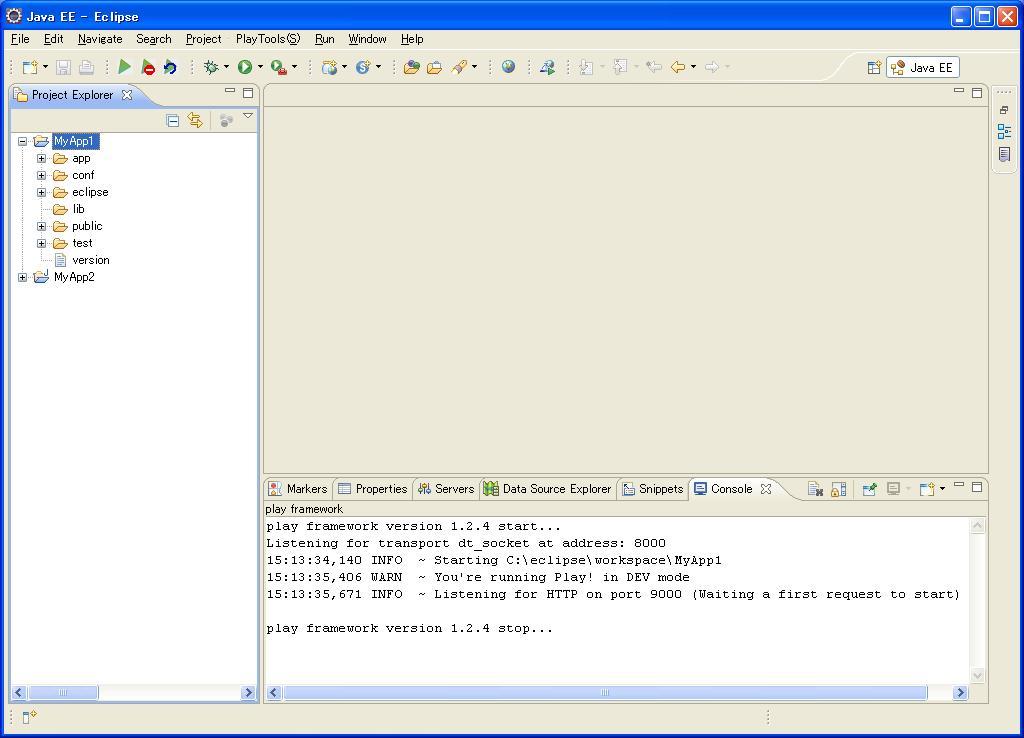Close the Project Explorer tab
The height and width of the screenshot is (738, 1024).
pyautogui.click(x=127, y=95)
